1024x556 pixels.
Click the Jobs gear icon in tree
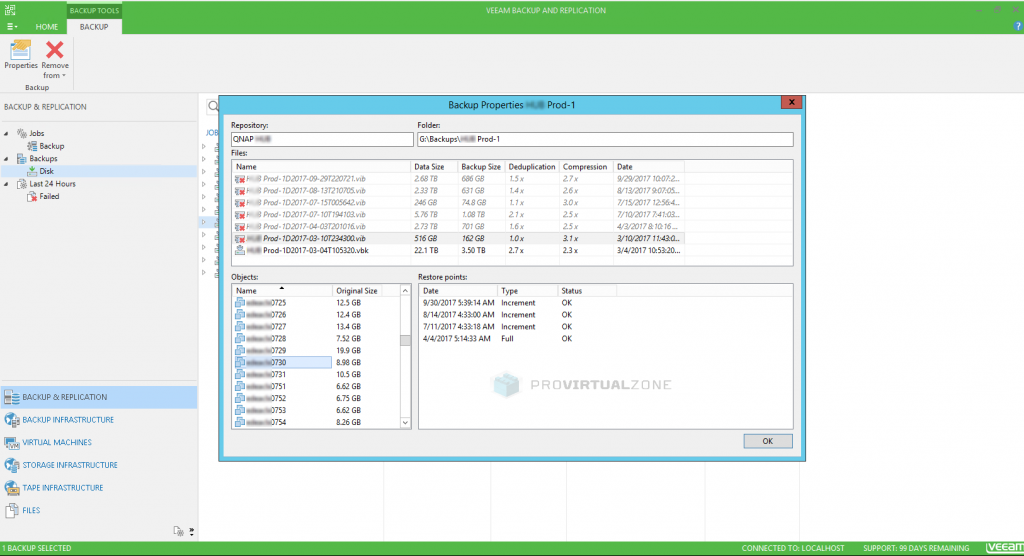[x=22, y=133]
